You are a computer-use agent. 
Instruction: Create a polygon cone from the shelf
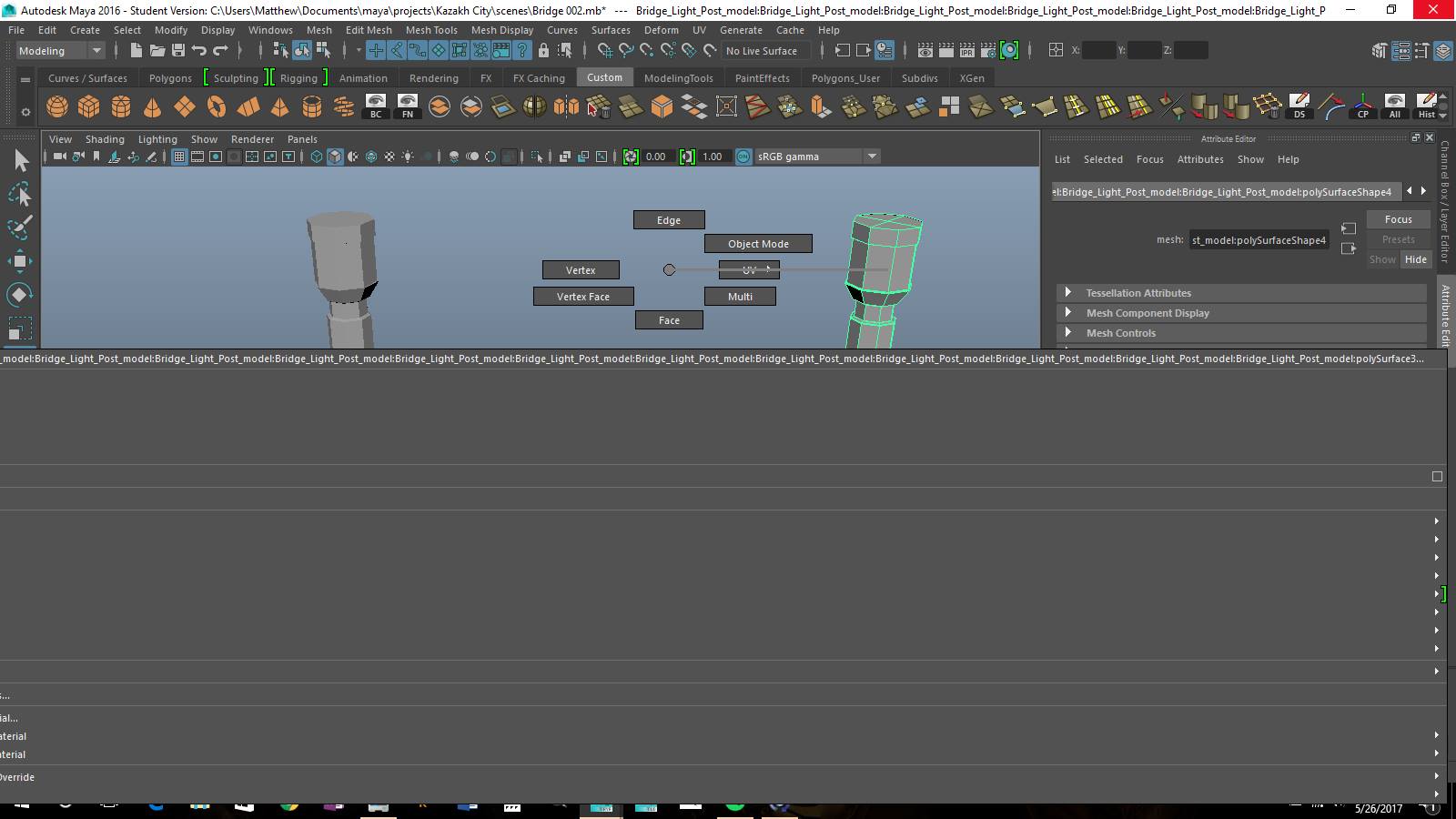pyautogui.click(x=153, y=107)
